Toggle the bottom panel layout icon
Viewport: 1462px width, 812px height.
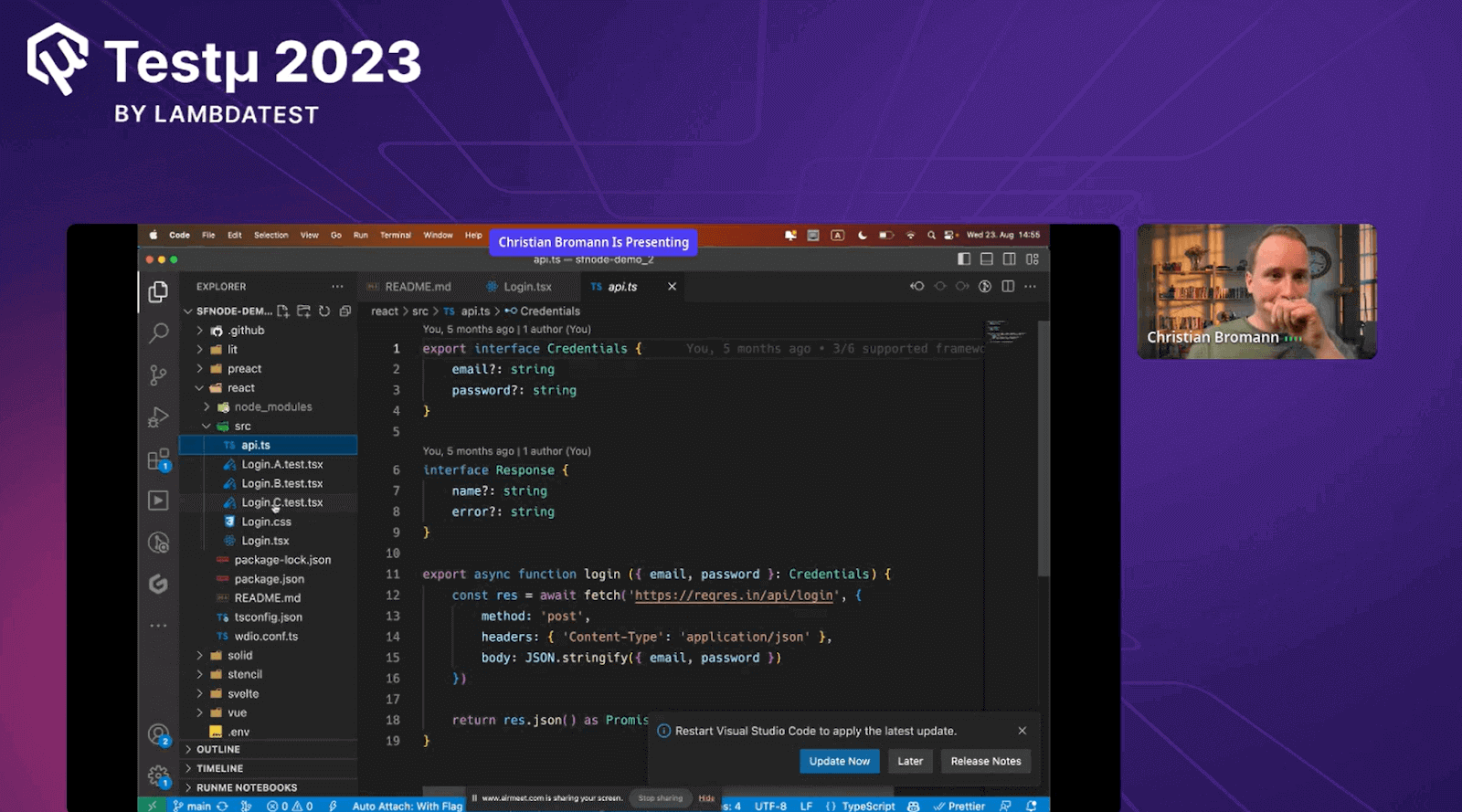[987, 259]
